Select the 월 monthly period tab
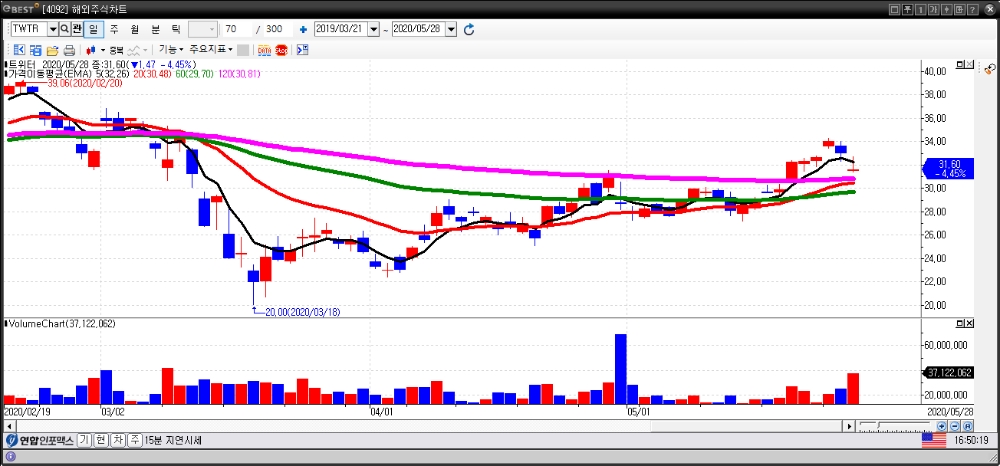 (x=135, y=29)
